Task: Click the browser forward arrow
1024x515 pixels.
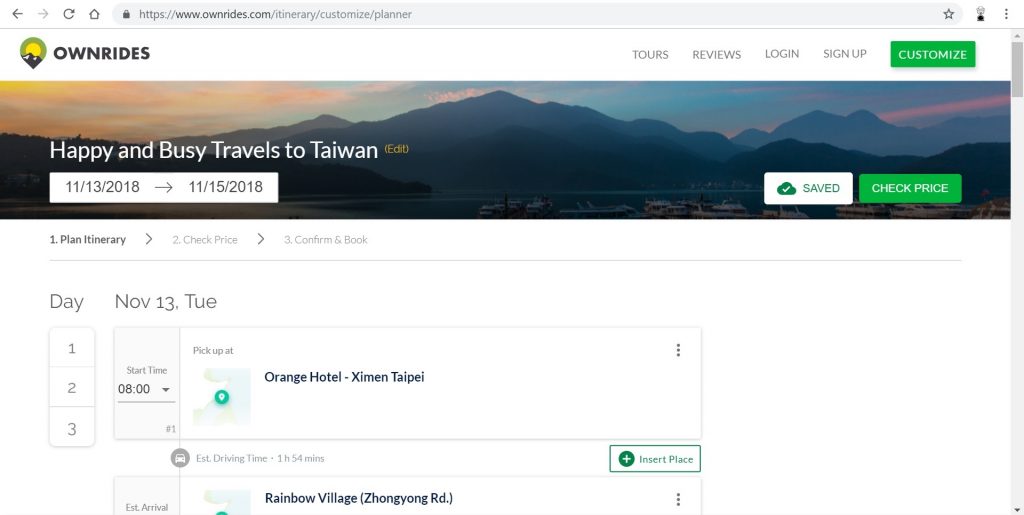Action: [x=43, y=14]
